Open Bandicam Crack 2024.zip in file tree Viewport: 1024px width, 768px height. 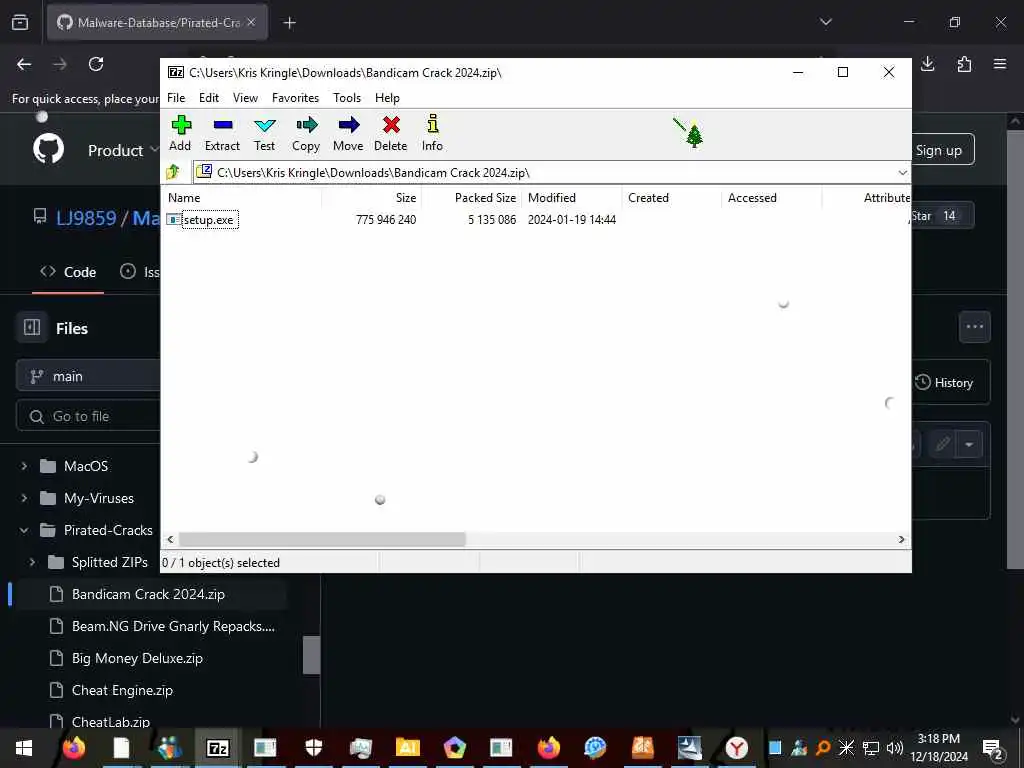pos(148,594)
